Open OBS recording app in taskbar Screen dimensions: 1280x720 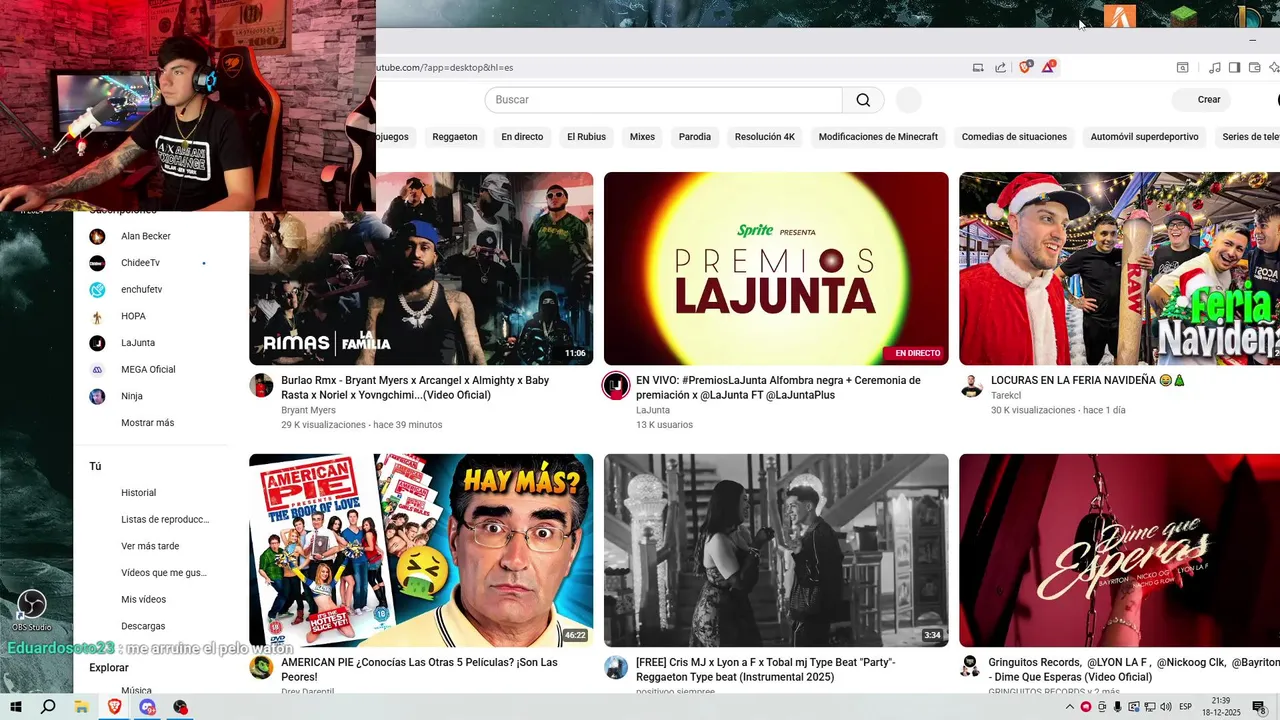coord(181,707)
